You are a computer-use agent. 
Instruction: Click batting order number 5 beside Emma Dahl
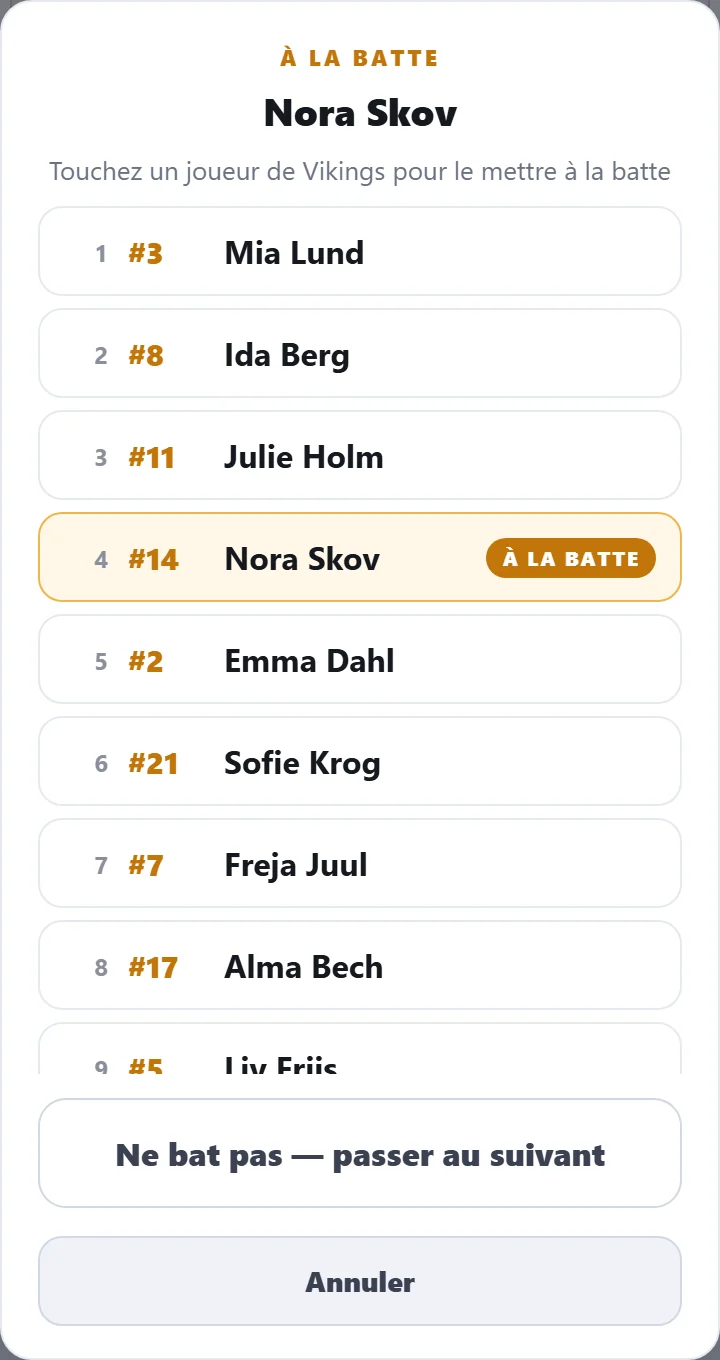point(101,662)
